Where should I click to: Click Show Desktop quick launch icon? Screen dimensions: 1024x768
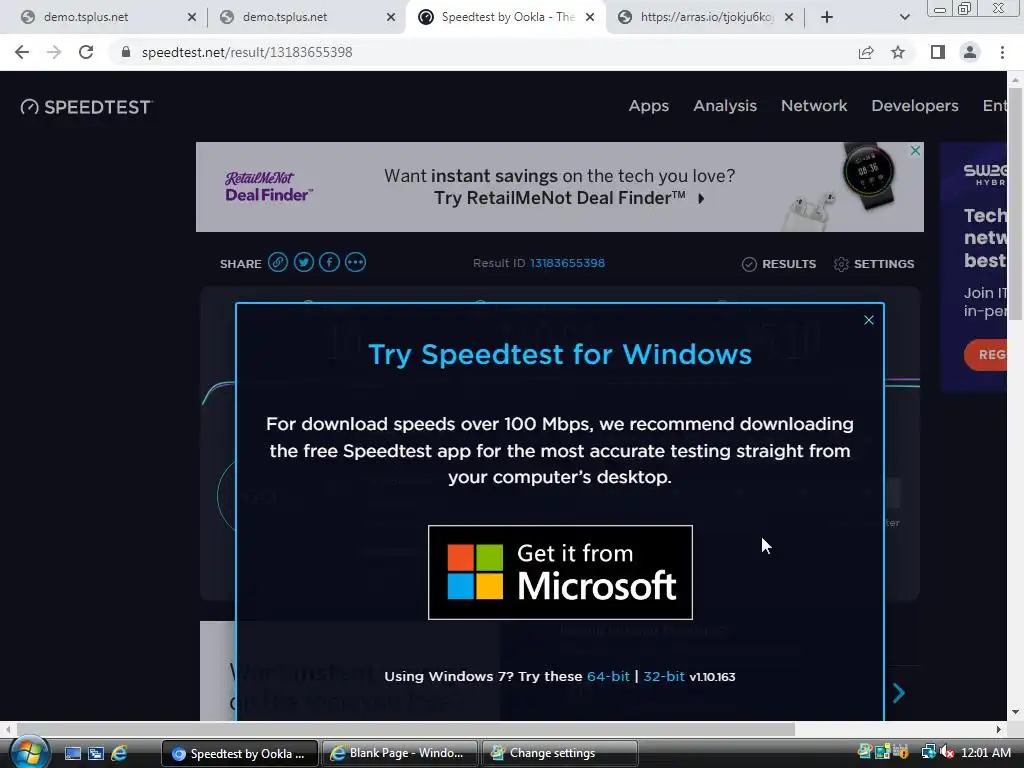72,754
